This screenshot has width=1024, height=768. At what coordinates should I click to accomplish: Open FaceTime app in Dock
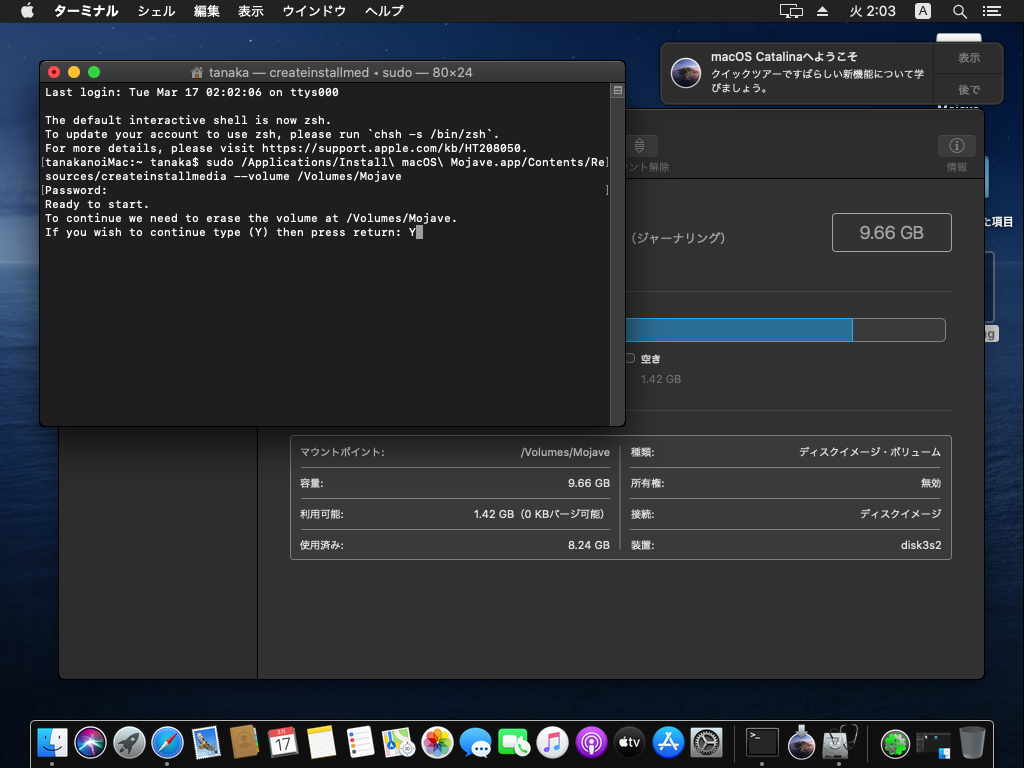(x=514, y=743)
